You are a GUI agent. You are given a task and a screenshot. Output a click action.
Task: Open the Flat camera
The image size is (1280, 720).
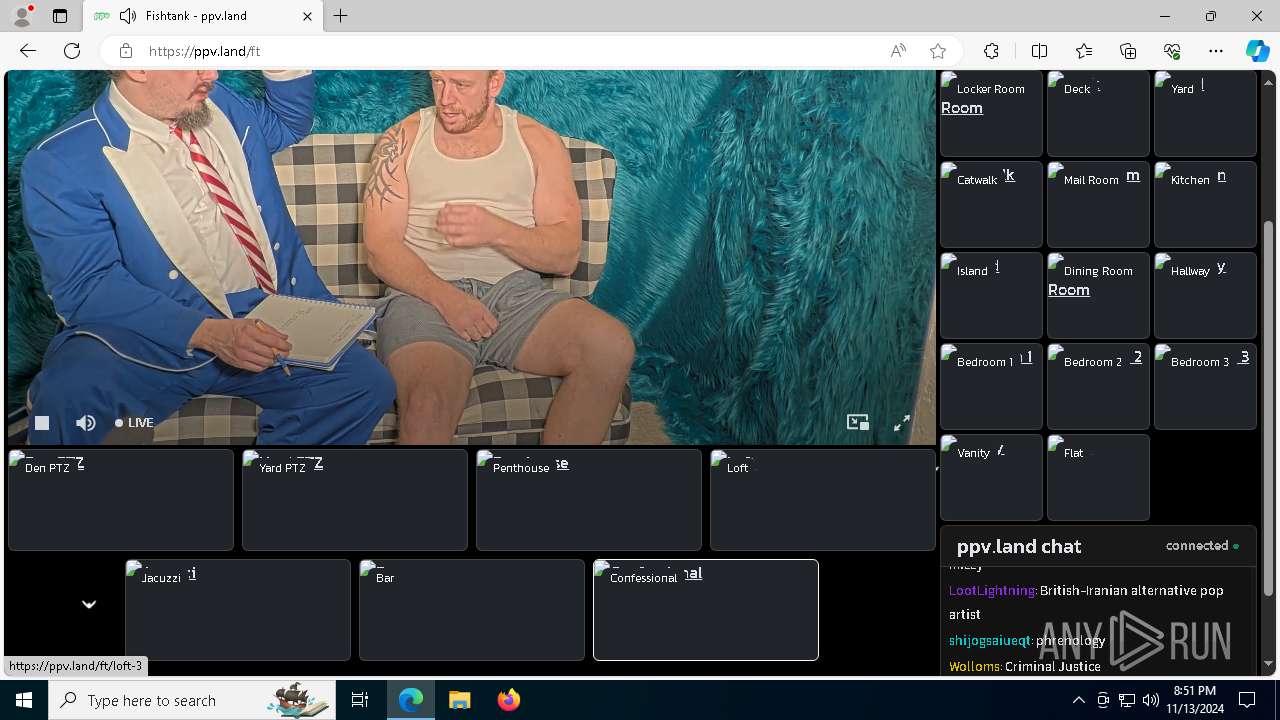point(1098,477)
